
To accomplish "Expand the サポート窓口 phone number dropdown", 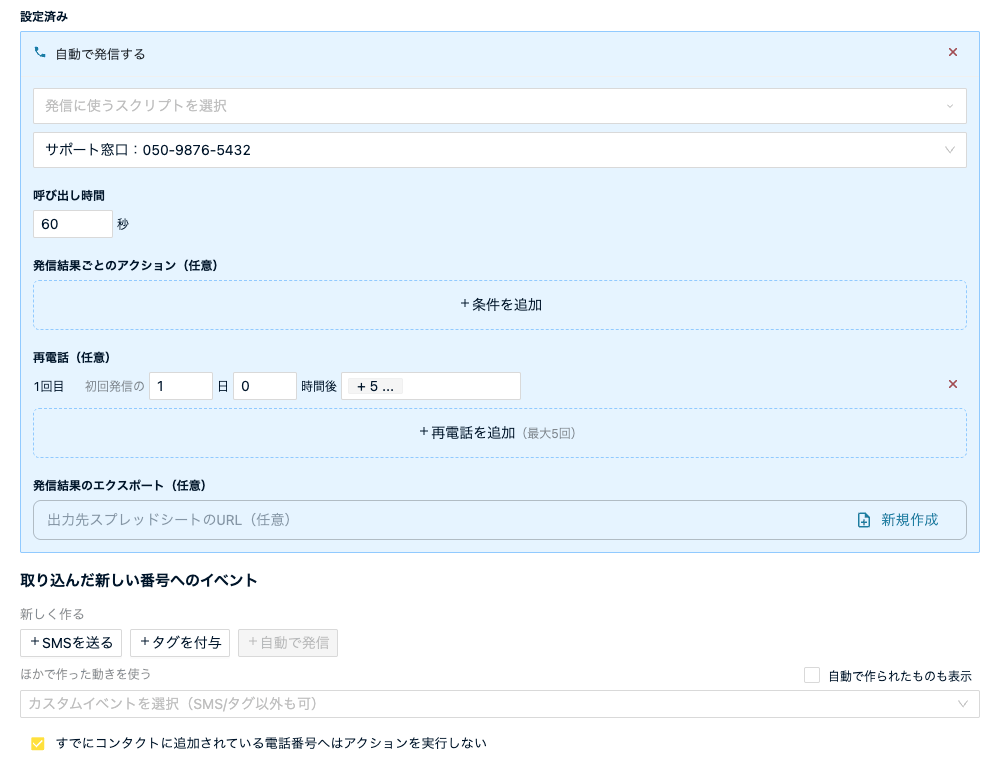I will (499, 150).
